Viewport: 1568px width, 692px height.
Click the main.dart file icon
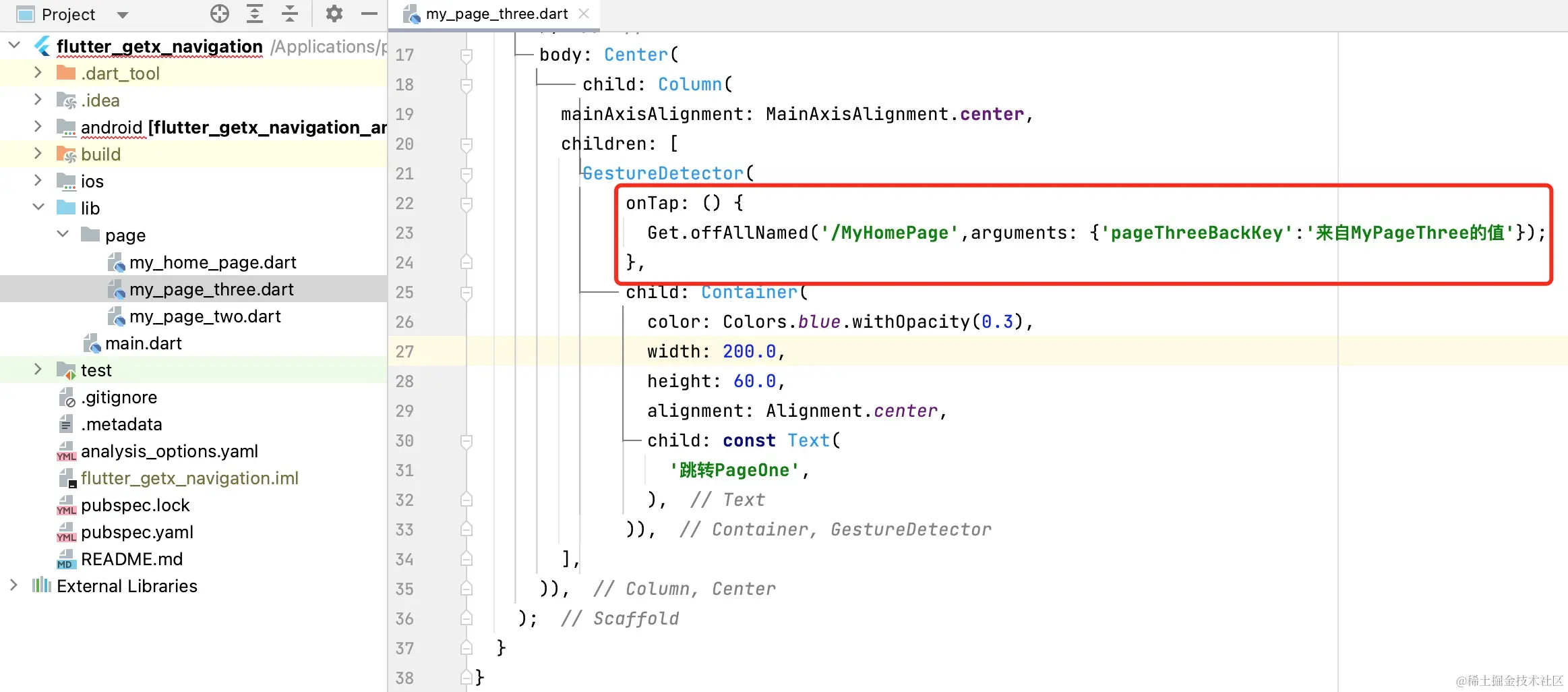click(x=92, y=343)
